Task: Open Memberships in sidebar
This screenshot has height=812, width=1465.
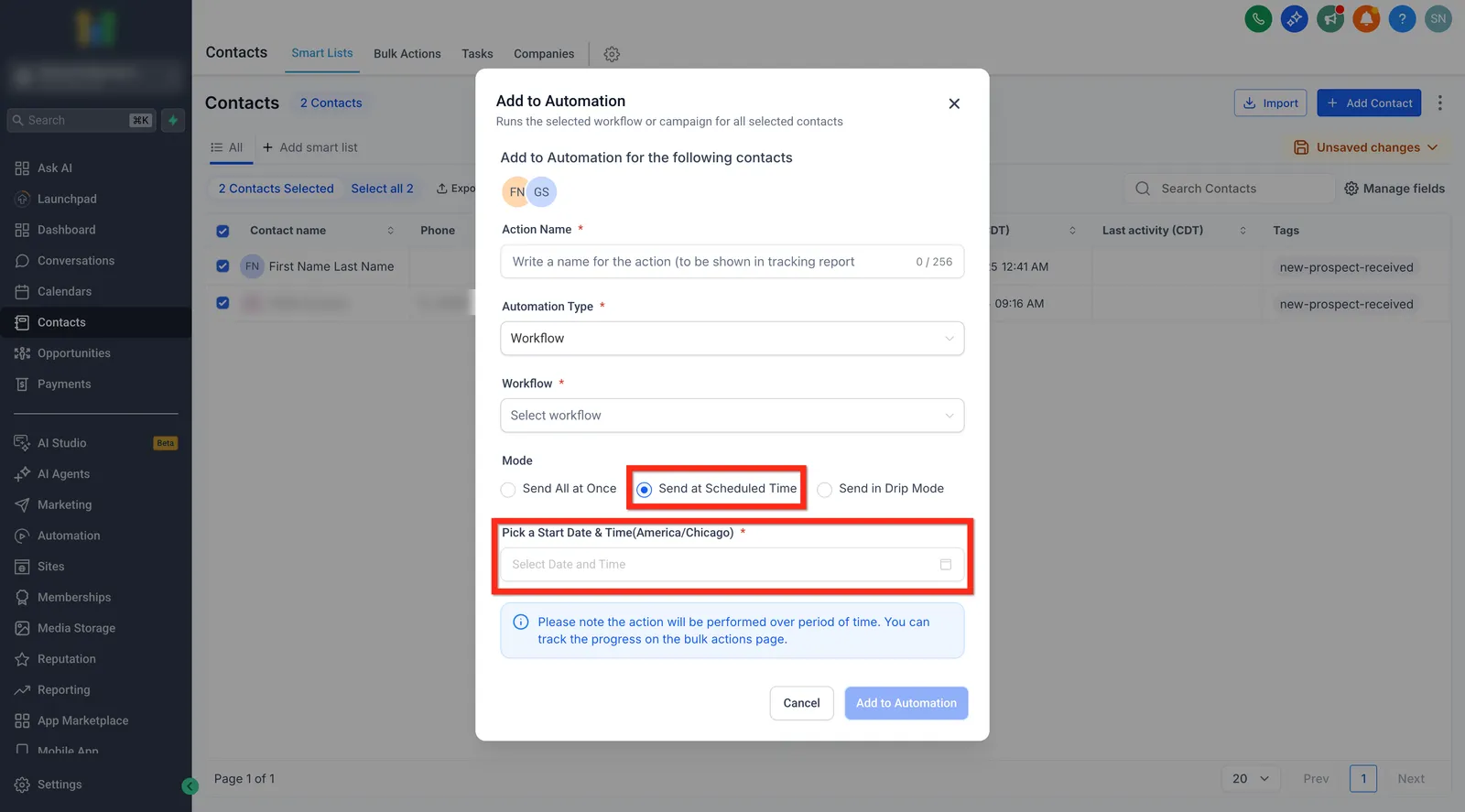Action: tap(74, 597)
